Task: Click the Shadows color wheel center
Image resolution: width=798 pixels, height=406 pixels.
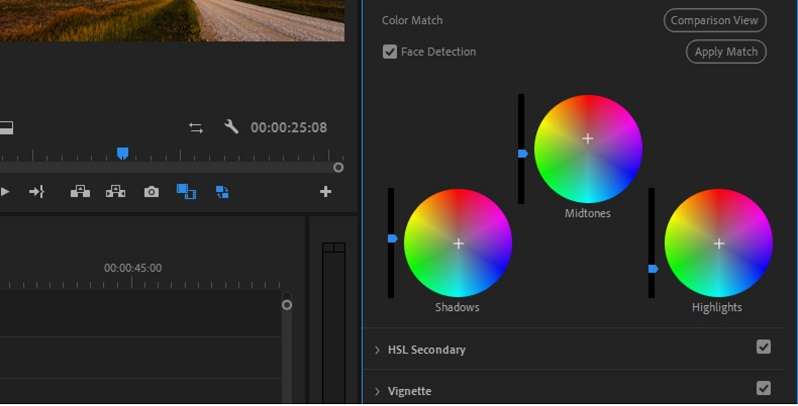Action: click(459, 244)
